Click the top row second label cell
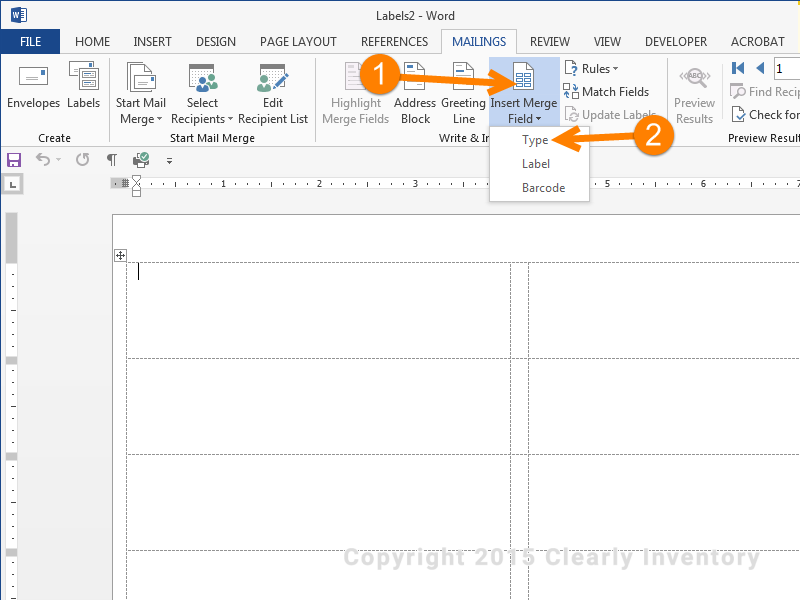Image resolution: width=800 pixels, height=600 pixels. coord(664,310)
